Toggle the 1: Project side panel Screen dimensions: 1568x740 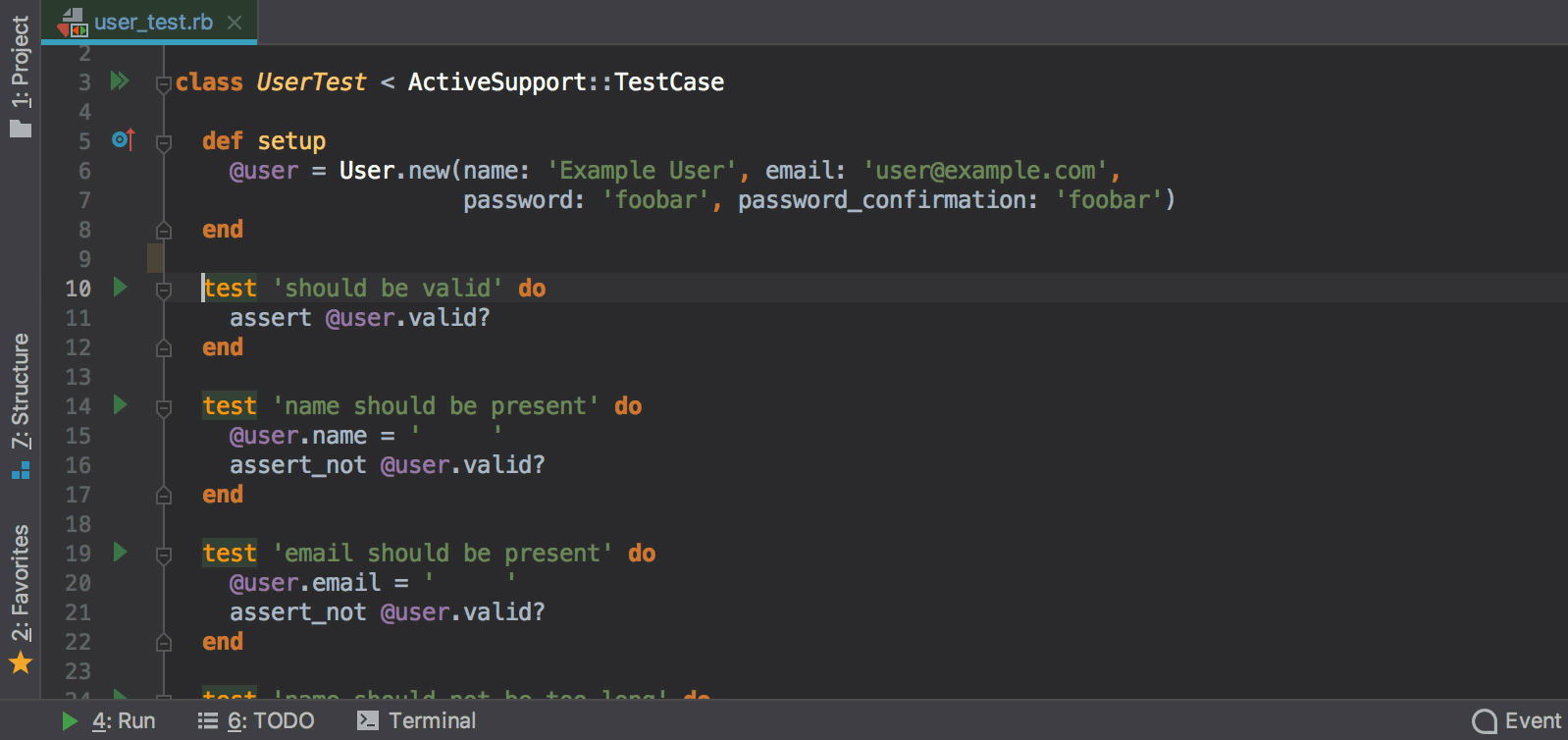(x=20, y=74)
